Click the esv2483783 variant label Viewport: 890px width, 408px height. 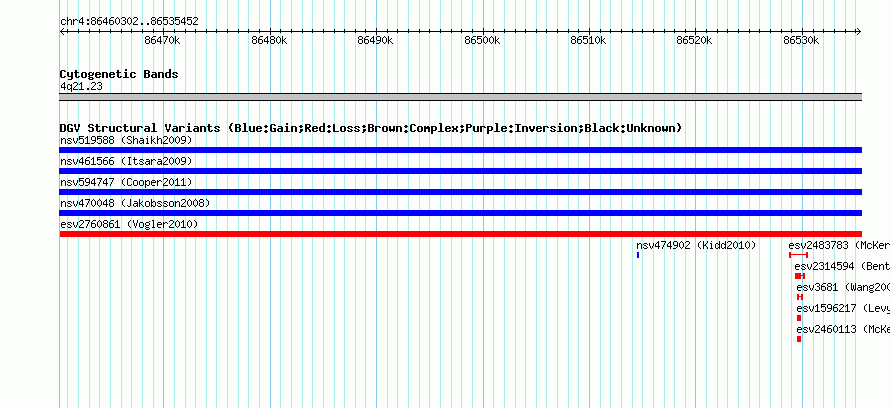(839, 246)
